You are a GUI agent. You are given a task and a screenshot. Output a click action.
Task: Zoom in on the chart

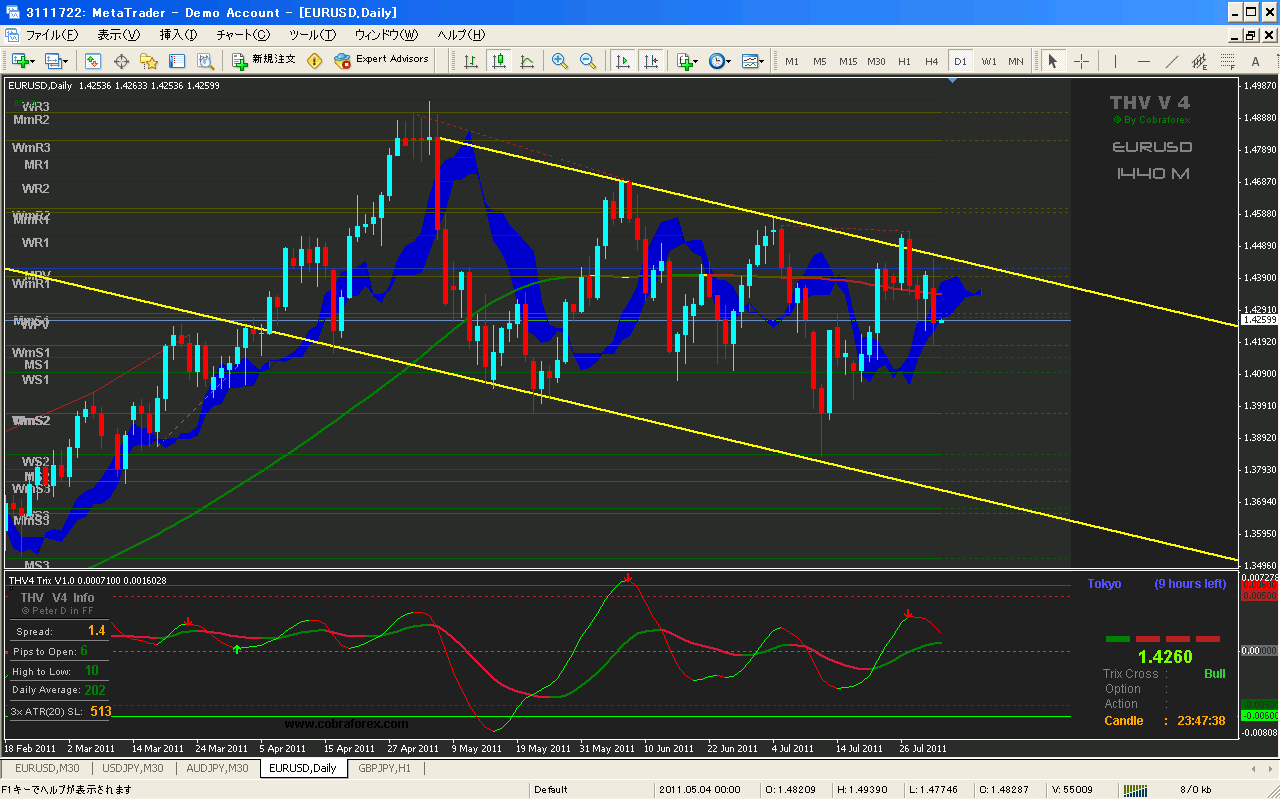[x=559, y=61]
